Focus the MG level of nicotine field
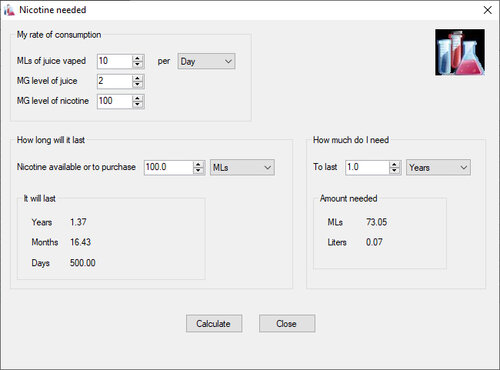Viewport: 500px width, 370px height. (115, 101)
